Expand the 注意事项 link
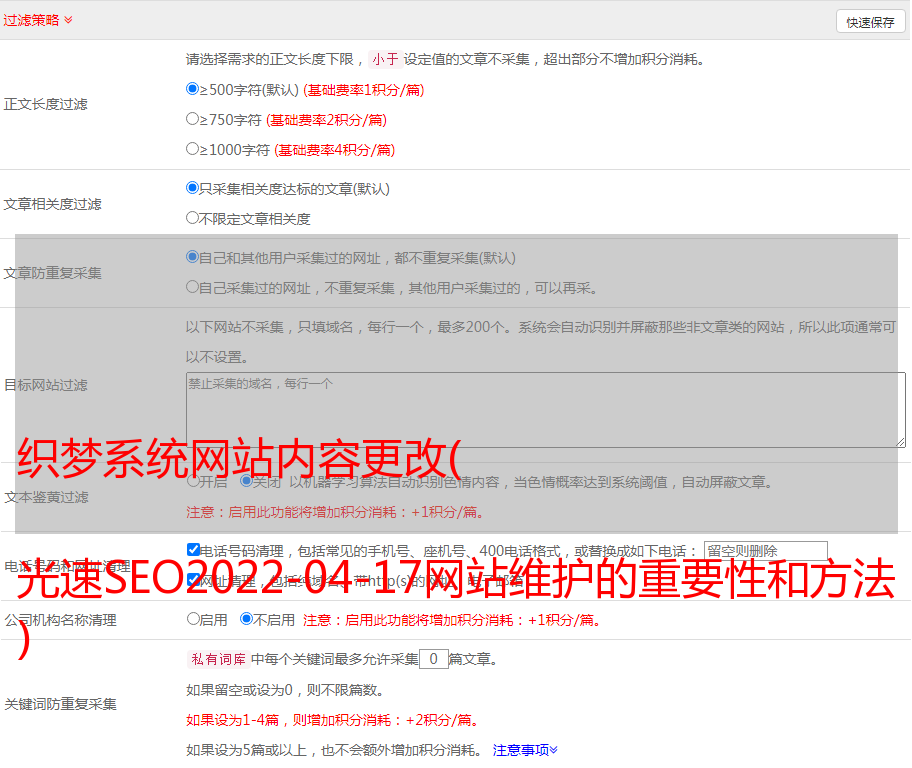This screenshot has width=912, height=768. tap(525, 750)
